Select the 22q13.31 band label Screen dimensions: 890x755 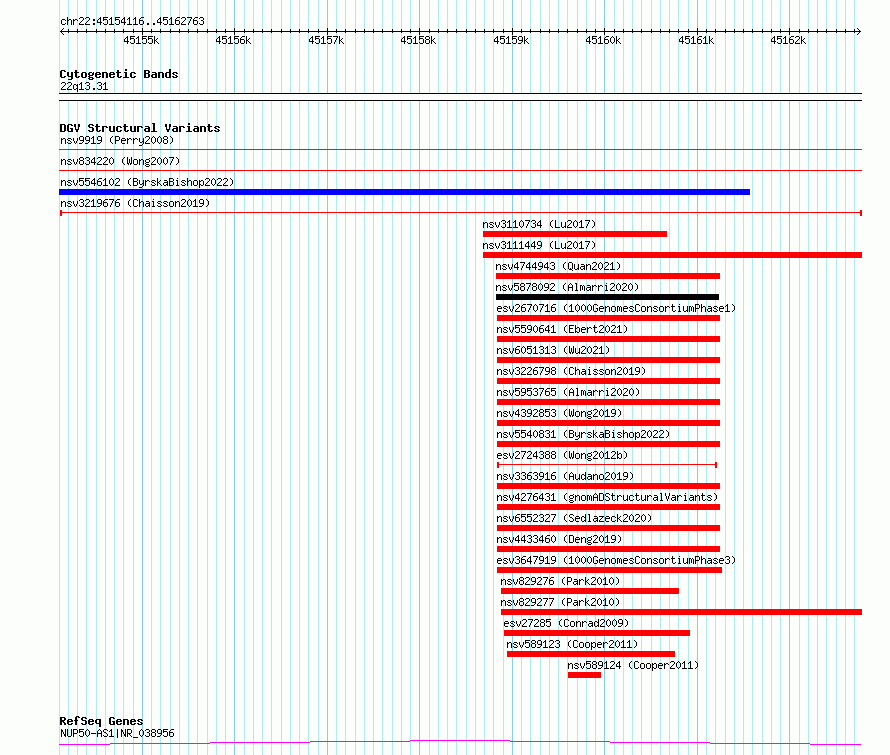click(84, 86)
